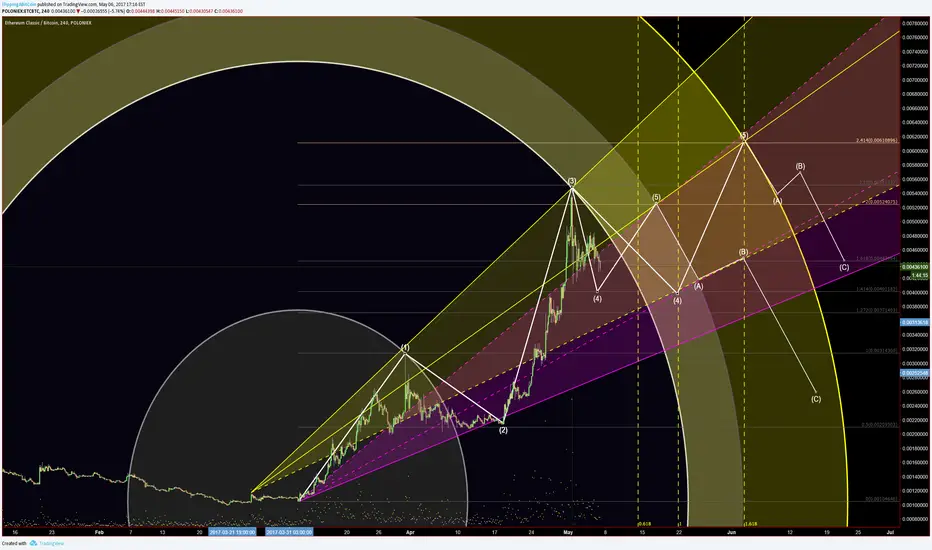The height and width of the screenshot is (550, 932).
Task: Click the 0.00100000 price axis value
Action: [x=915, y=505]
